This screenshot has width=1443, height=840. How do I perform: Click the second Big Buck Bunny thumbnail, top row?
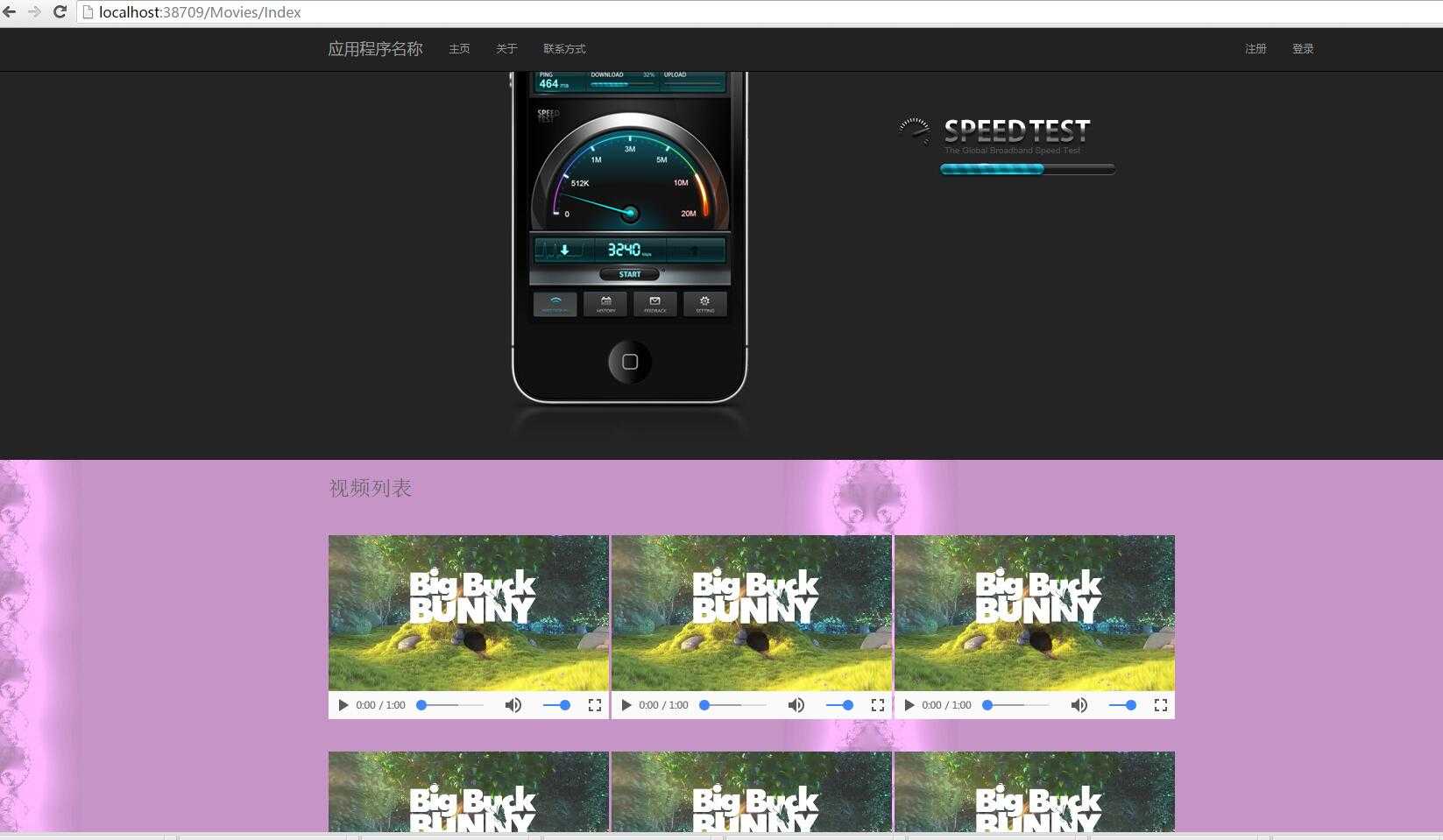(x=752, y=613)
